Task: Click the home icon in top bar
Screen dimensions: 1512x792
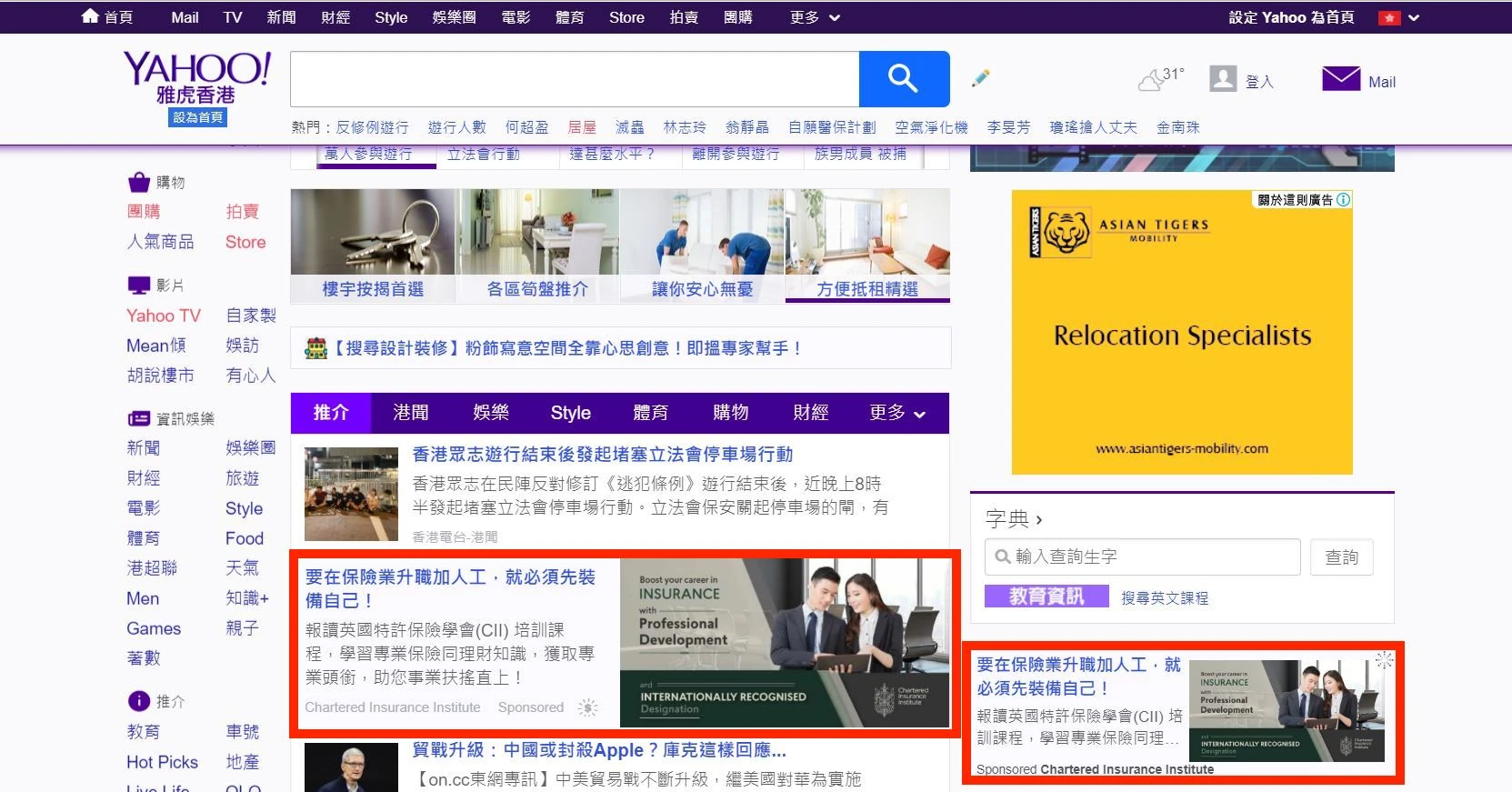Action: tap(90, 16)
